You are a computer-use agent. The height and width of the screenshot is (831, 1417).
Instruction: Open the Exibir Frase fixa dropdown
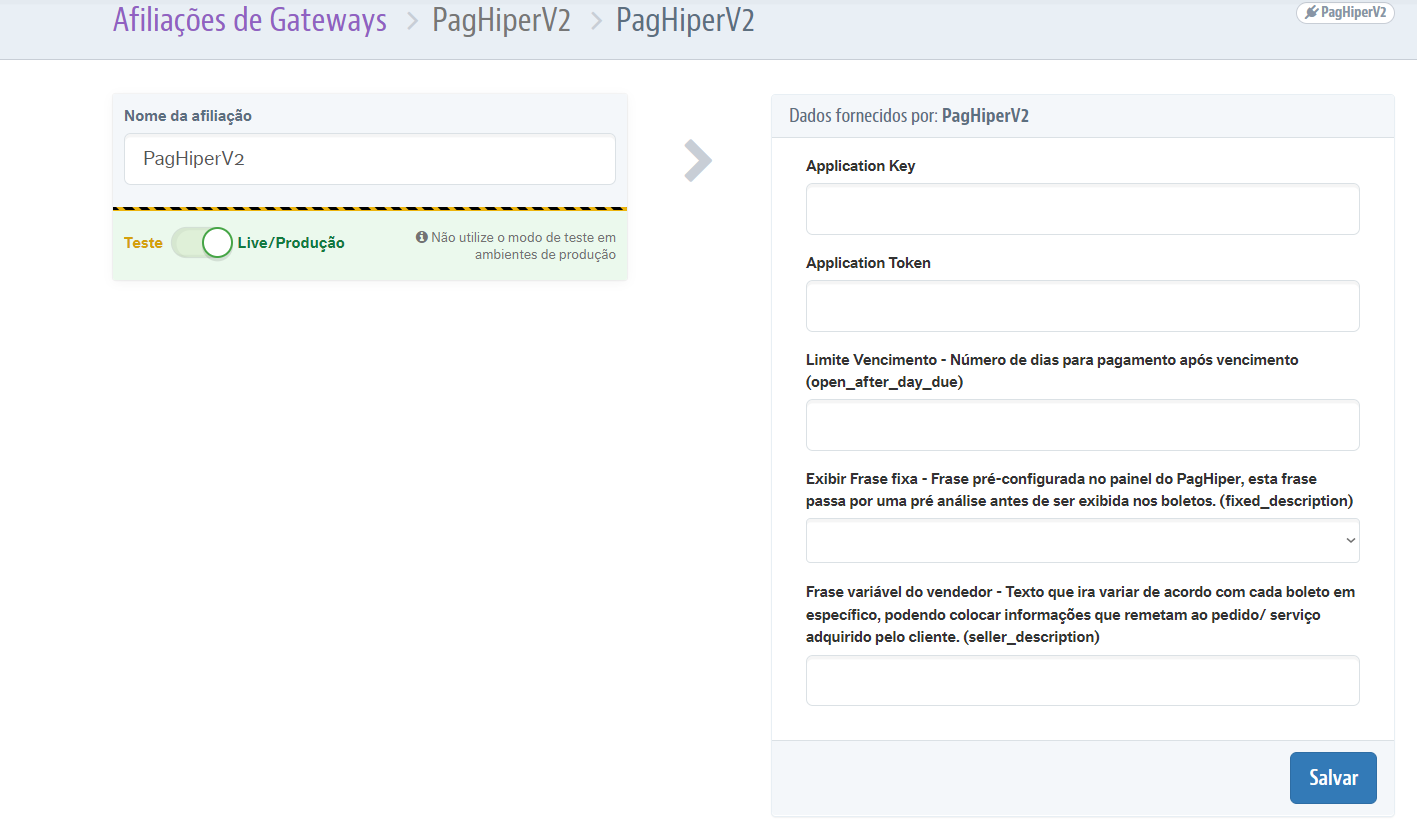pos(1083,540)
